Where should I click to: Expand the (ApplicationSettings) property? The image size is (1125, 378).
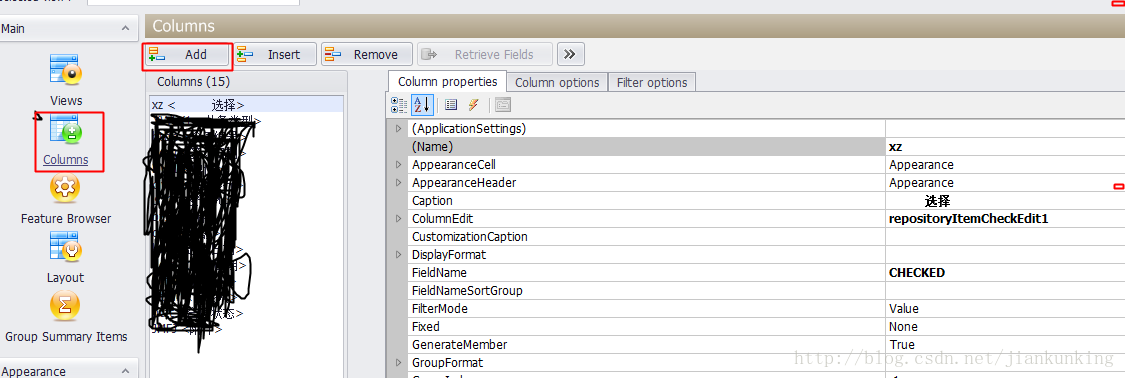point(399,129)
